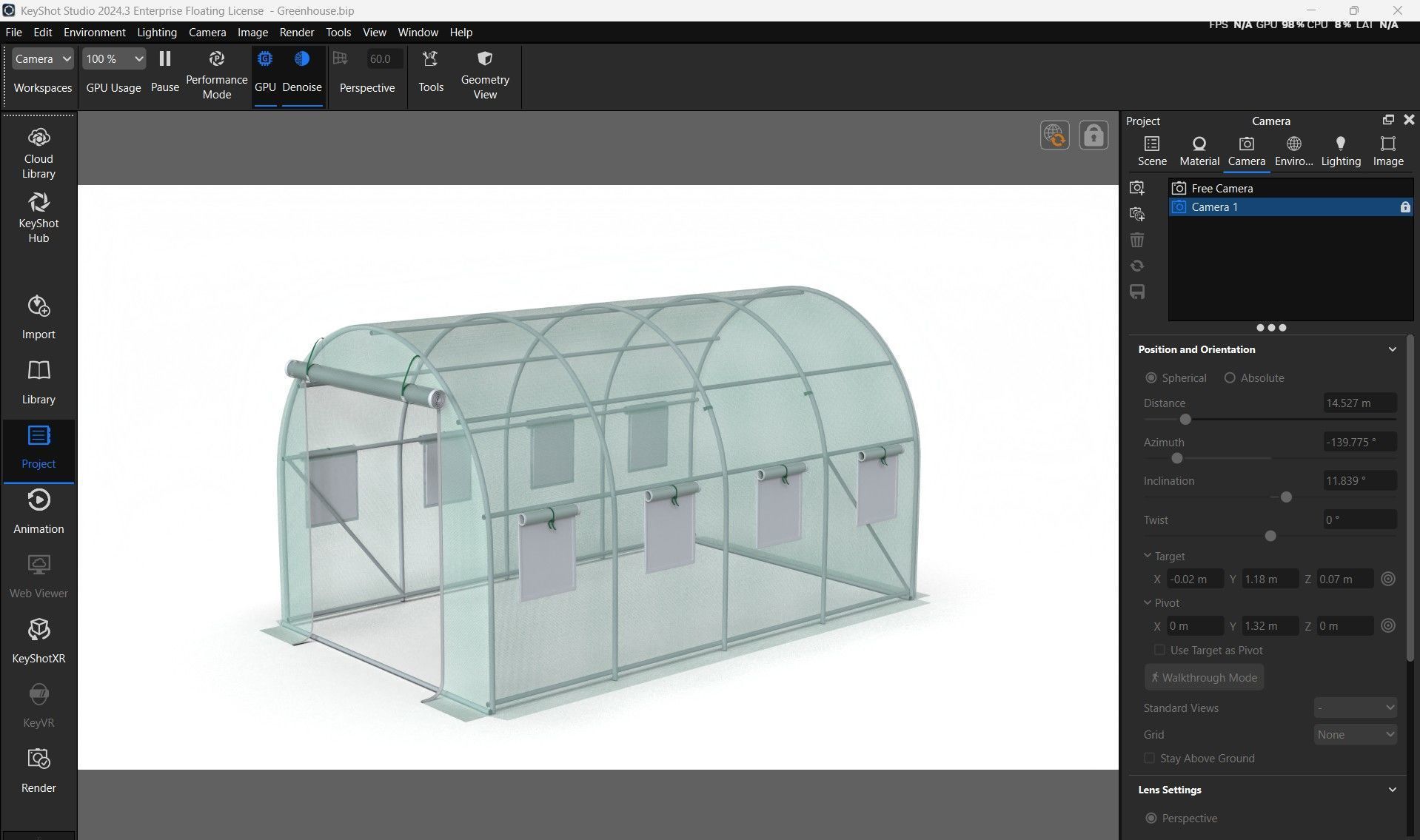Open the Grid dropdown
The width and height of the screenshot is (1420, 840).
[x=1356, y=734]
